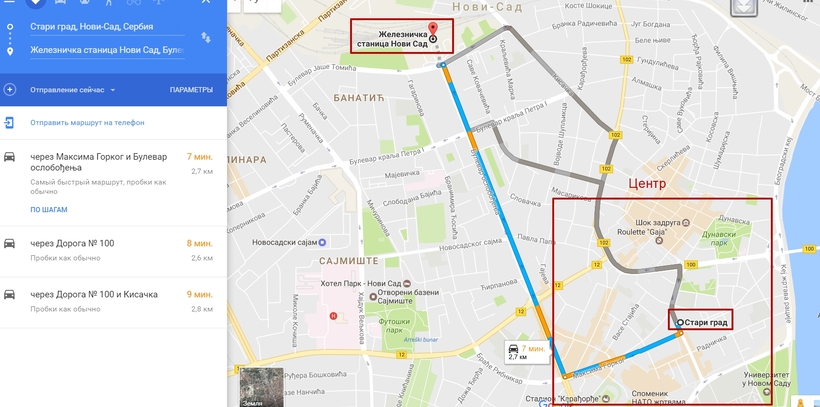Screen dimensions: 820x407
Task: Add a destination with the plus icon
Action: coord(9,89)
